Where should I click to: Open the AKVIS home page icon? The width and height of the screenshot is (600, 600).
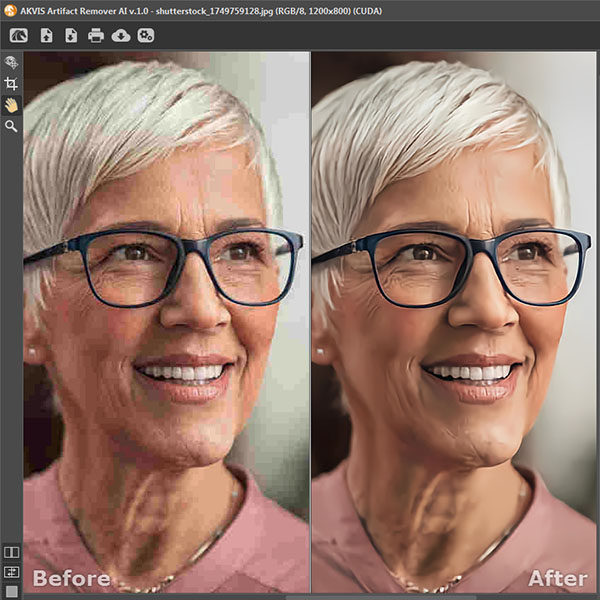[18, 35]
